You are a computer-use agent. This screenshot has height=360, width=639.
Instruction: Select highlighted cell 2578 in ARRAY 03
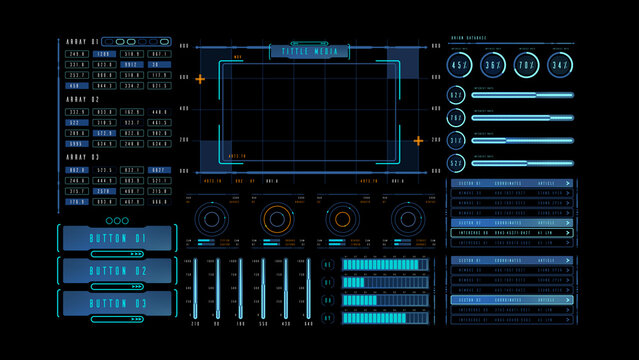(104, 191)
